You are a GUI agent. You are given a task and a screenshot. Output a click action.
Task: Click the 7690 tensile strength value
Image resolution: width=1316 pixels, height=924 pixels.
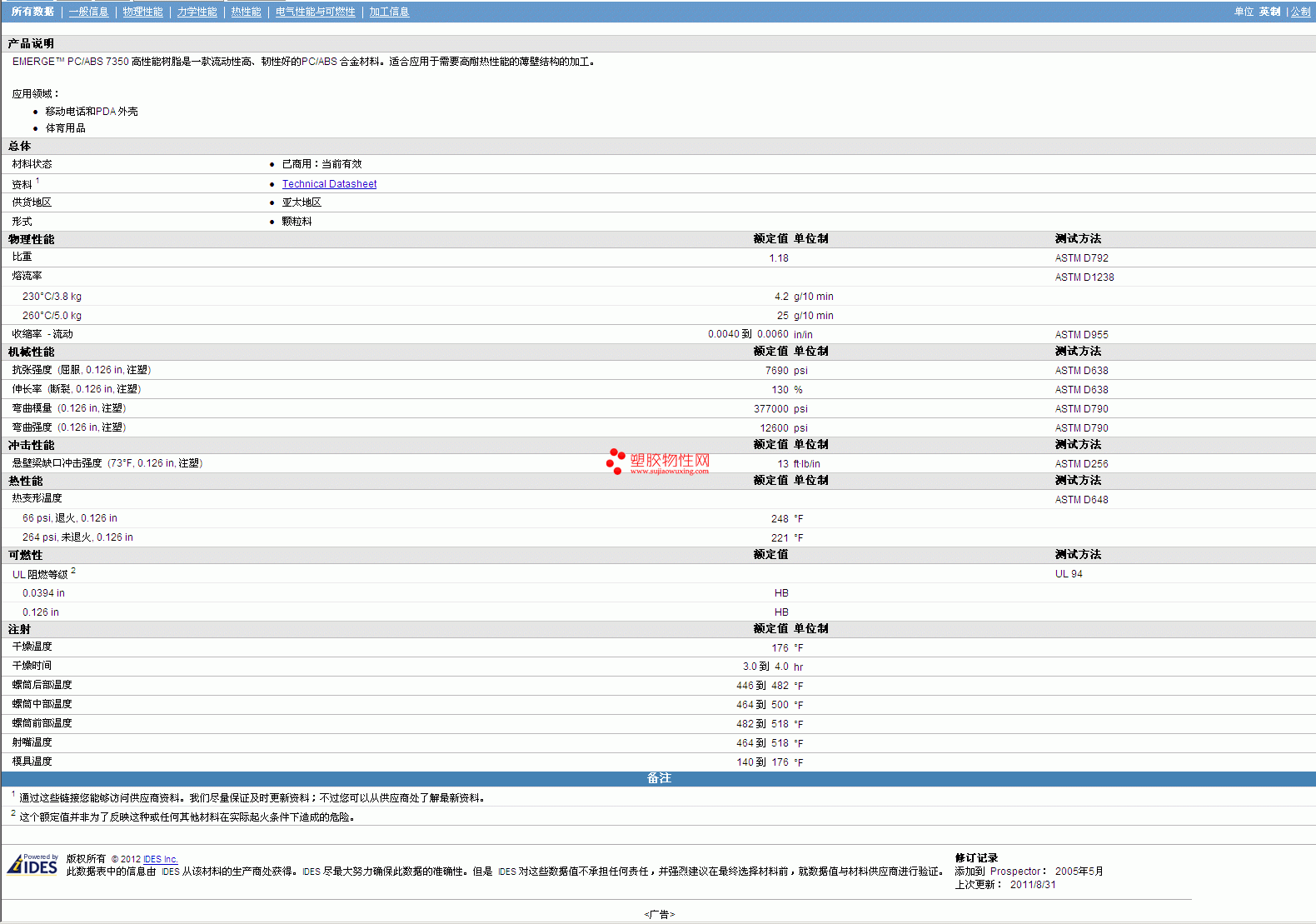point(776,371)
